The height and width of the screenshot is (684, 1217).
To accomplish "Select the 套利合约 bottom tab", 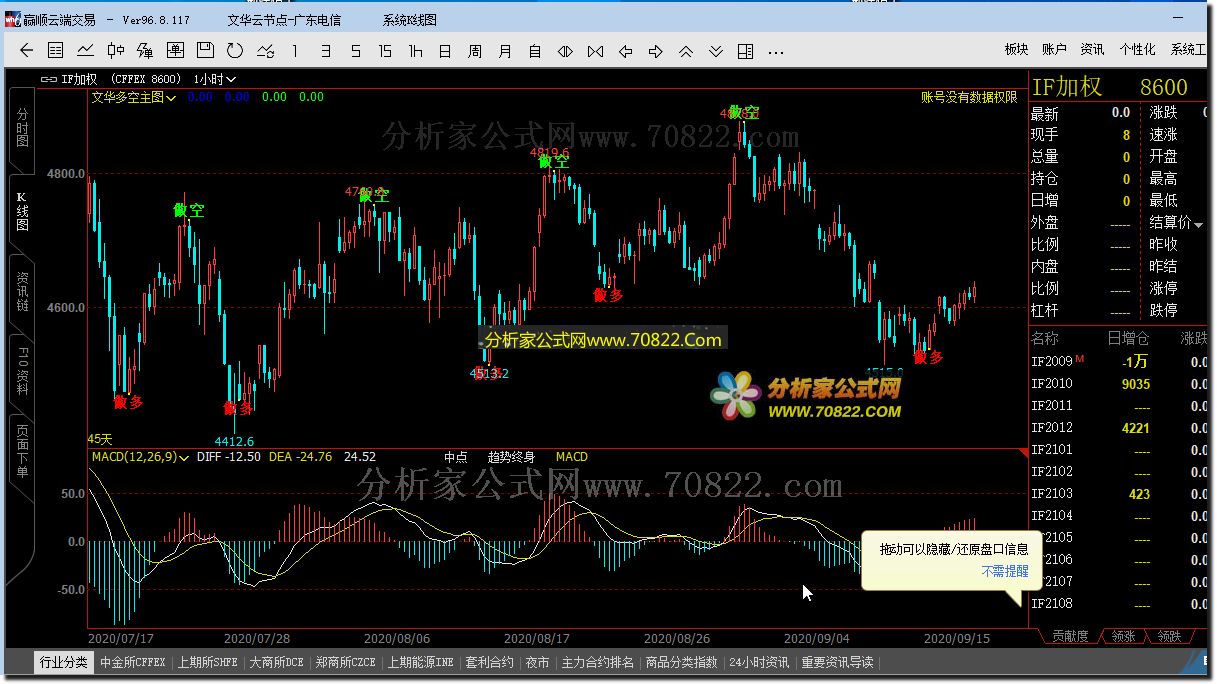I will click(x=490, y=662).
